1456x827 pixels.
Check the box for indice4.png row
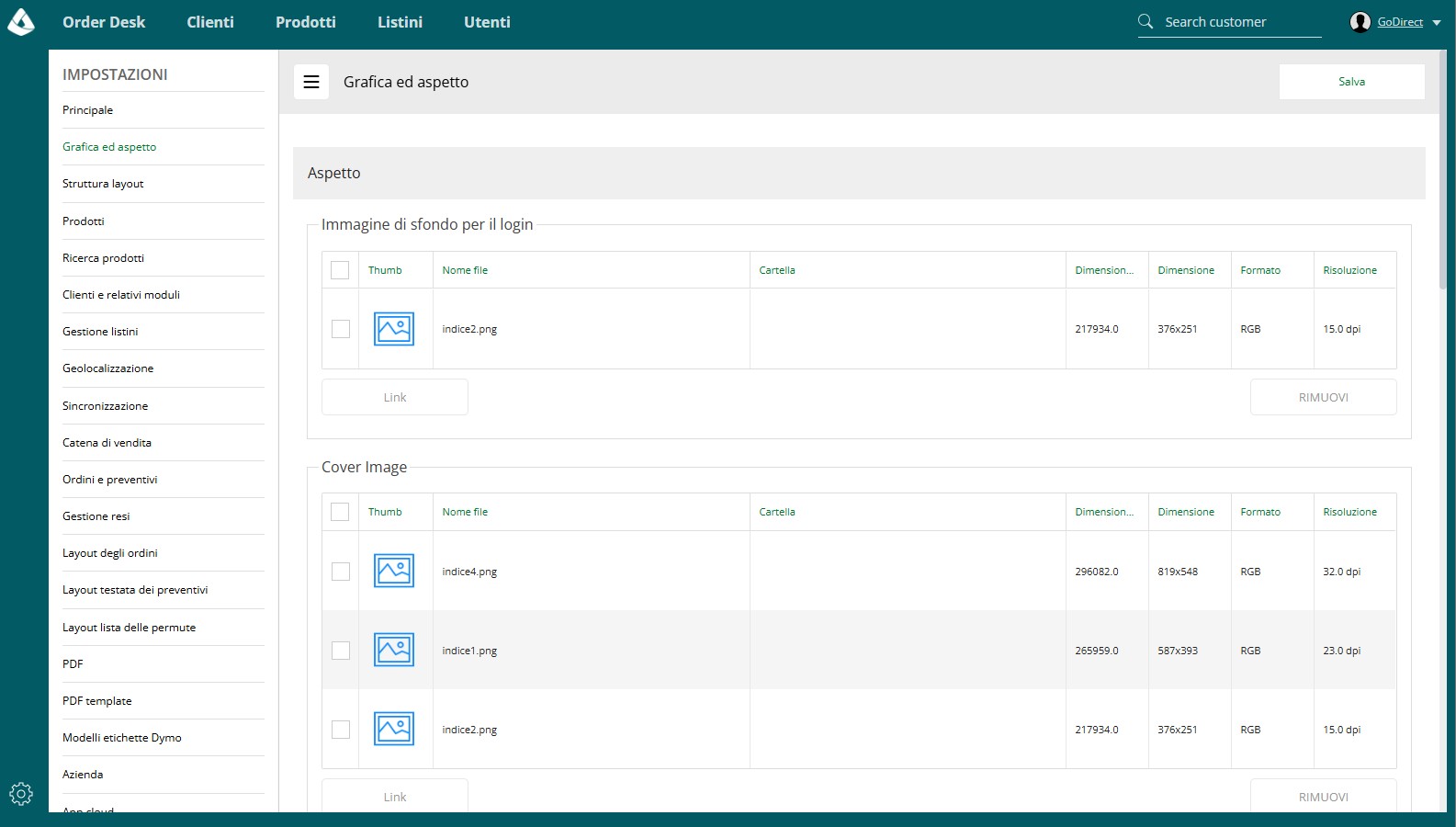[x=341, y=572]
